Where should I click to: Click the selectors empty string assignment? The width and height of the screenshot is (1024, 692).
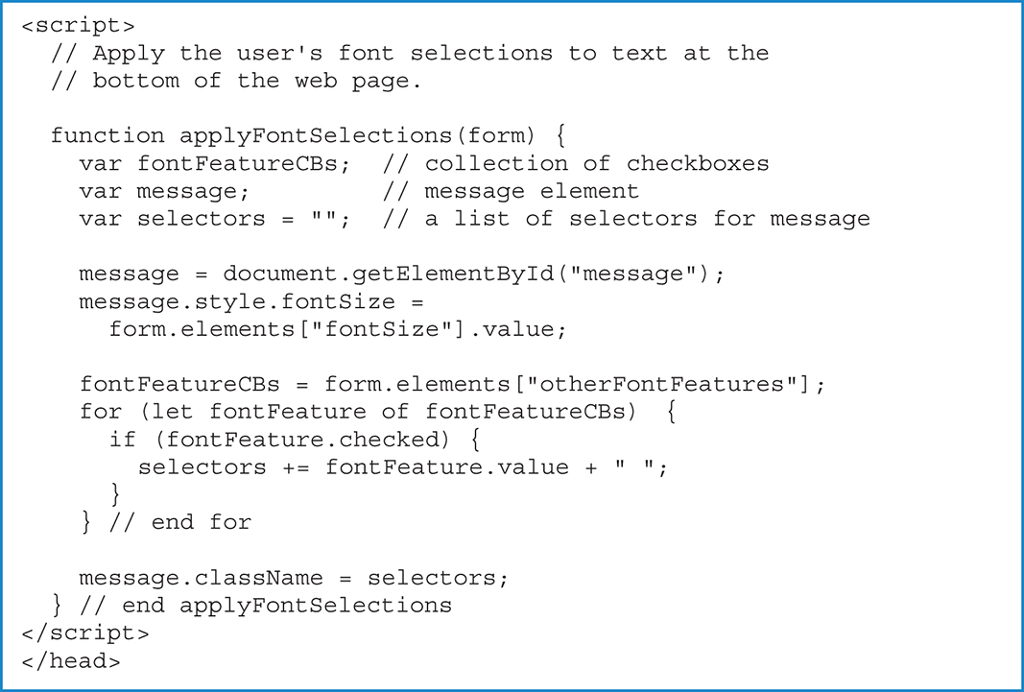(x=215, y=219)
